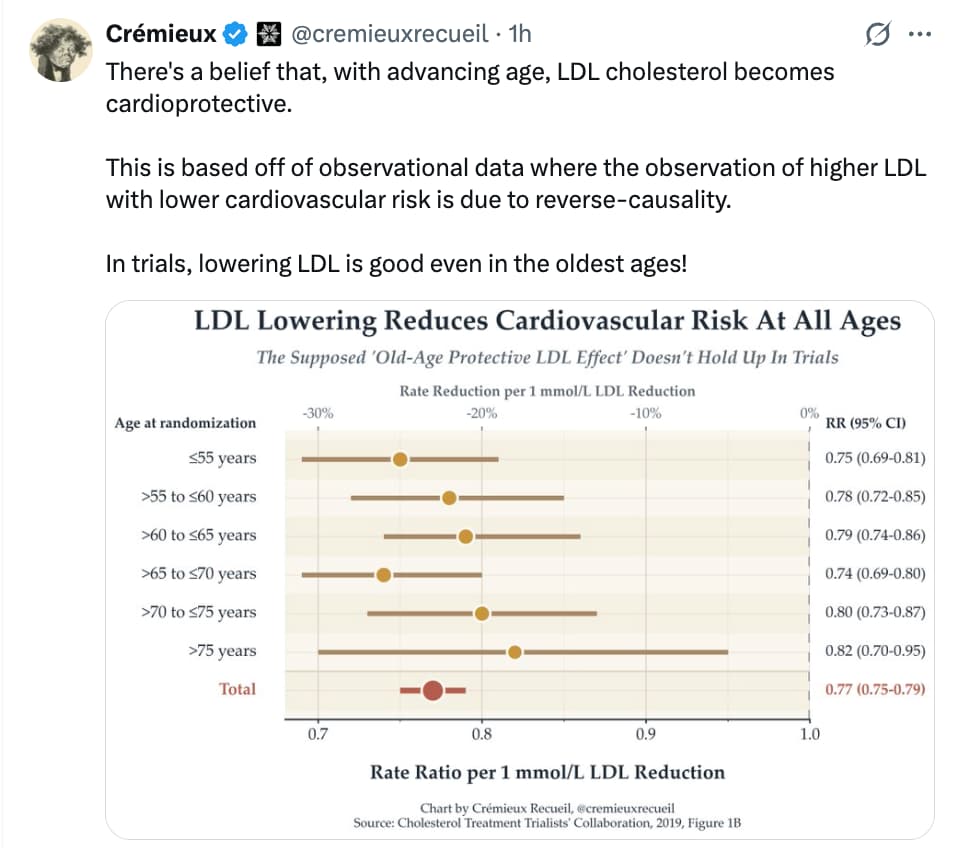The width and height of the screenshot is (960, 848).
Task: Click the >65 to ≤70 years data point
Action: coord(384,575)
